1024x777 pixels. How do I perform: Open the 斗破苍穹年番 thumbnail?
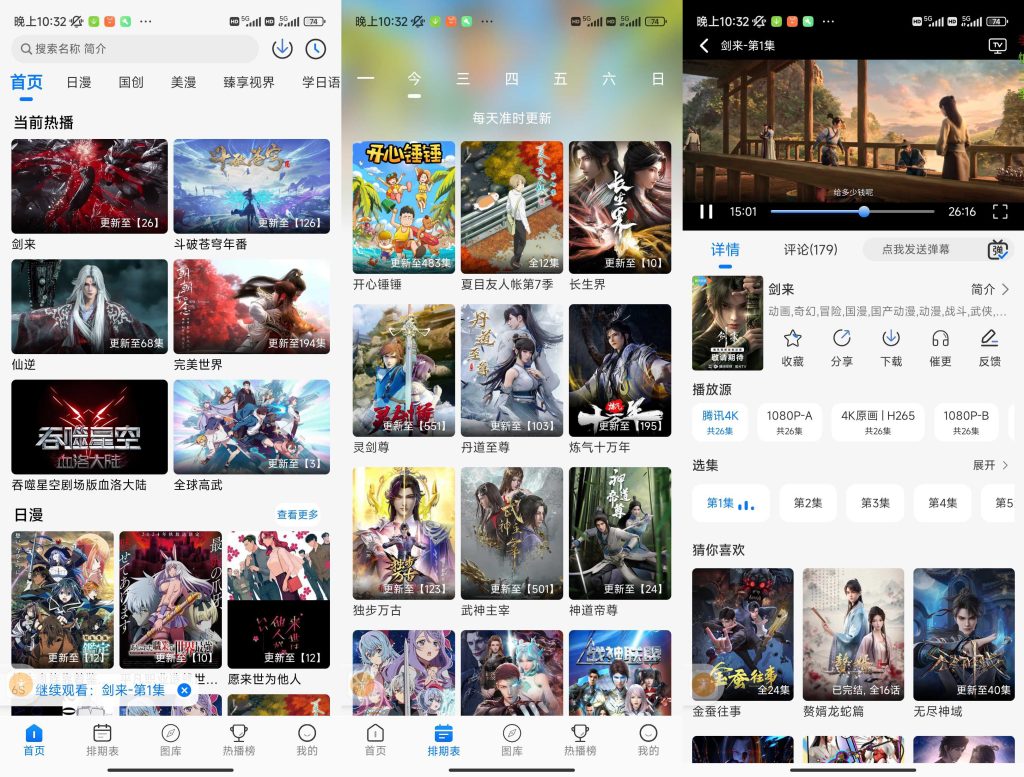tap(251, 186)
